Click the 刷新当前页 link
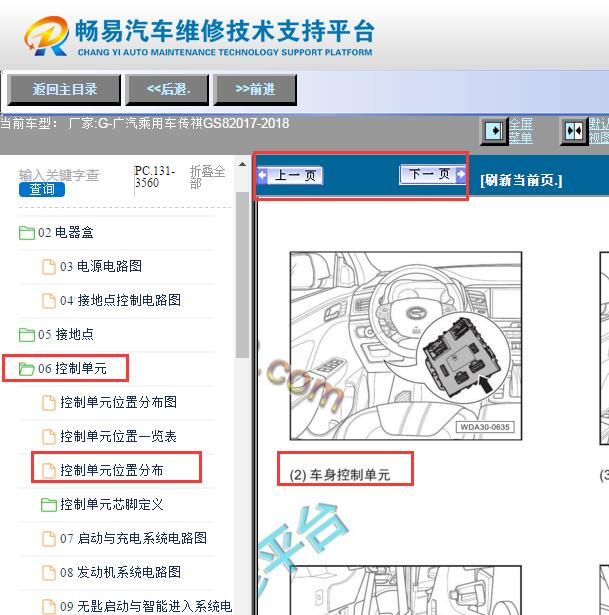The image size is (609, 615). click(x=521, y=180)
